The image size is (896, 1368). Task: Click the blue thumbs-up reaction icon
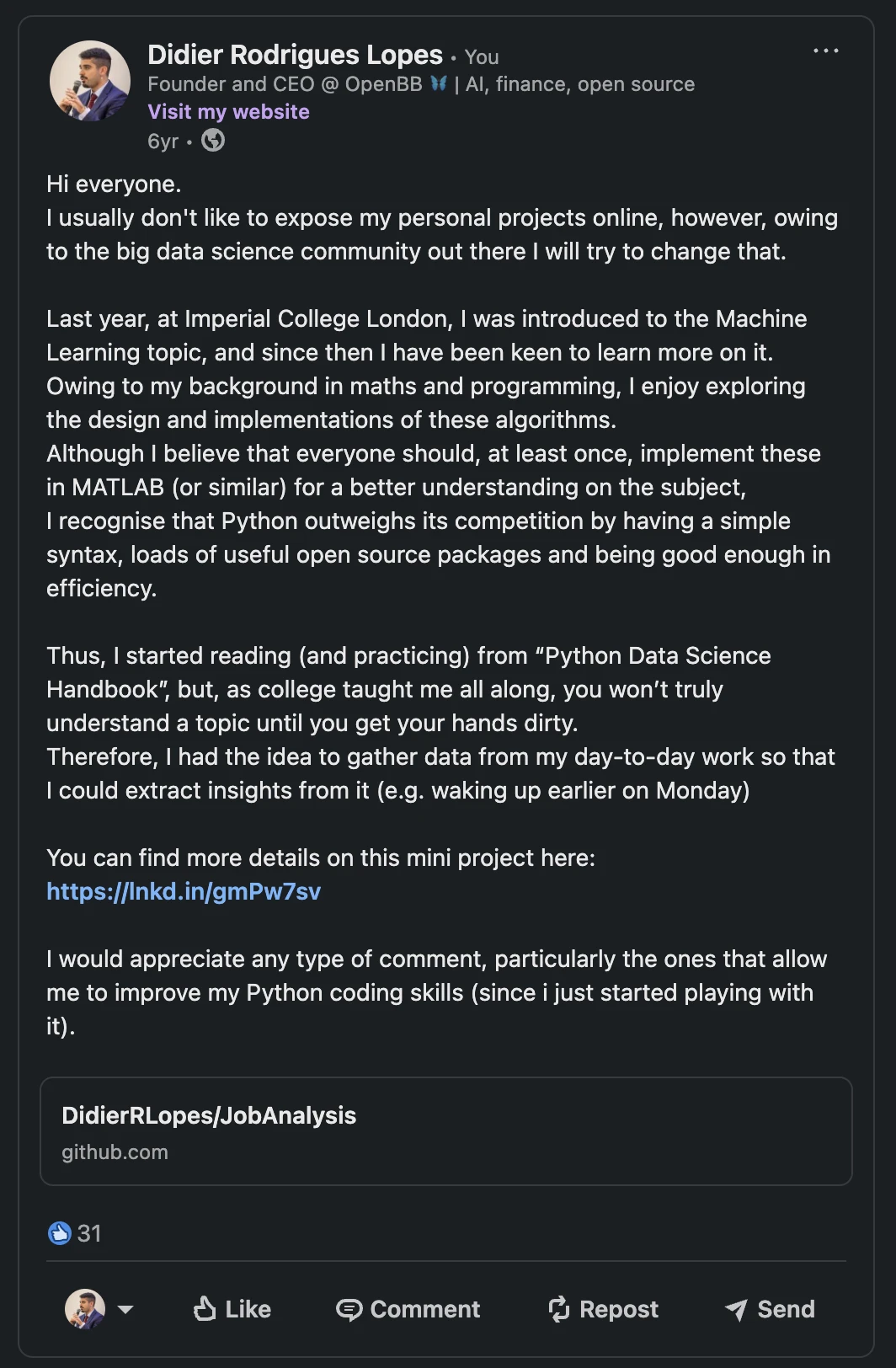(59, 1233)
